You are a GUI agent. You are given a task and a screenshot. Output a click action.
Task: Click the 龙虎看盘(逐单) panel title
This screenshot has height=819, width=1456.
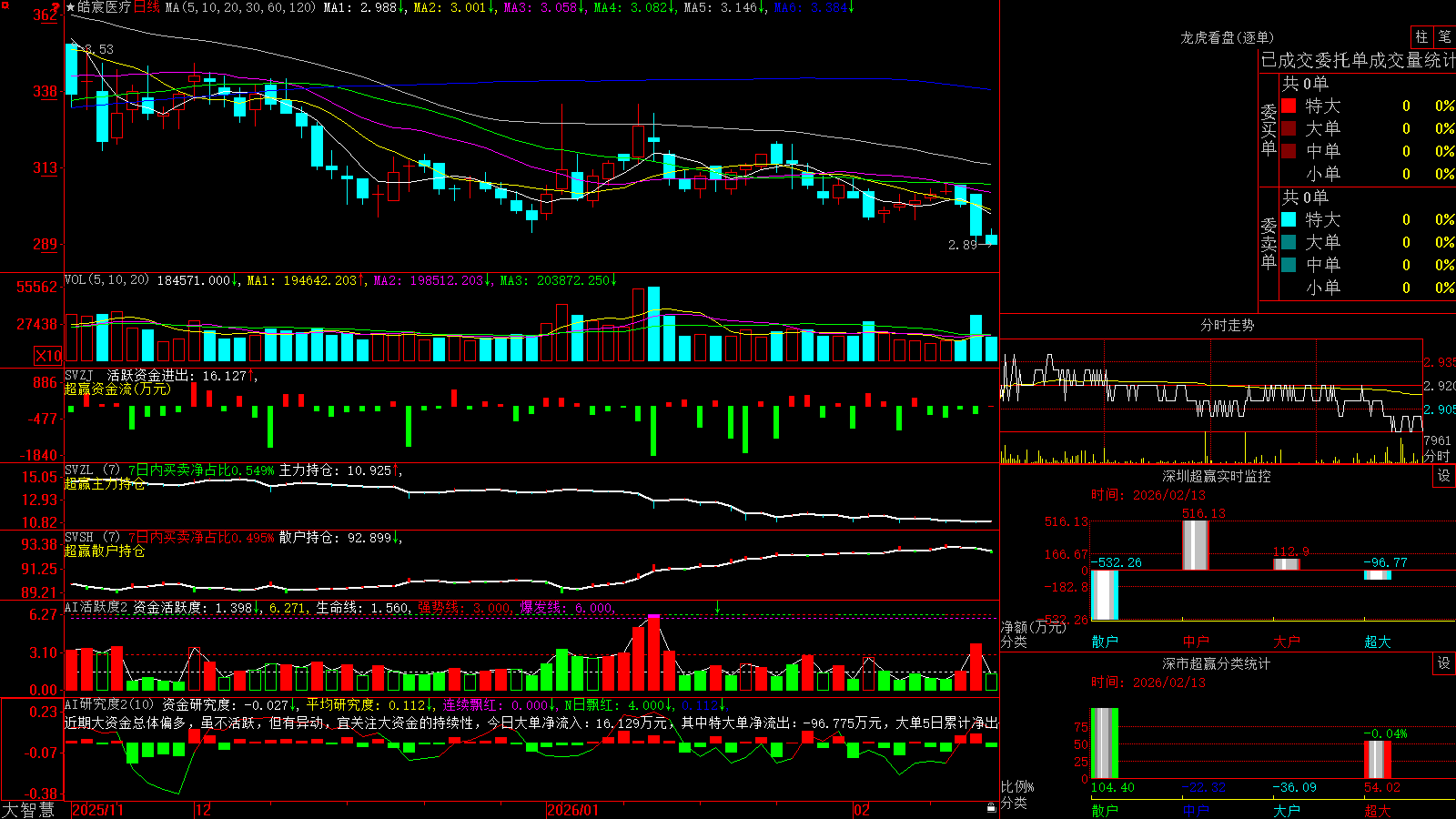tap(1227, 37)
